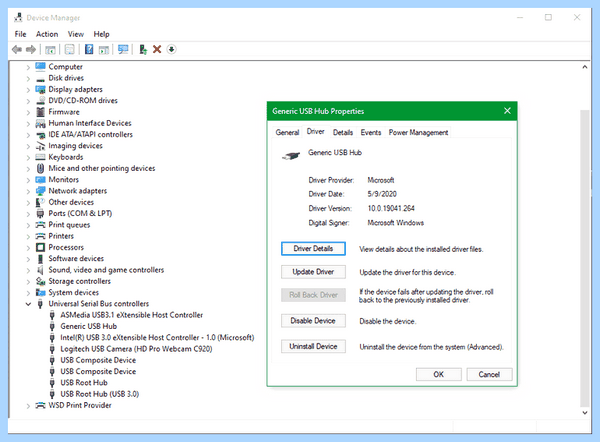The width and height of the screenshot is (600, 442).
Task: Select the DVD/CD-ROM drives icon
Action: (40, 101)
